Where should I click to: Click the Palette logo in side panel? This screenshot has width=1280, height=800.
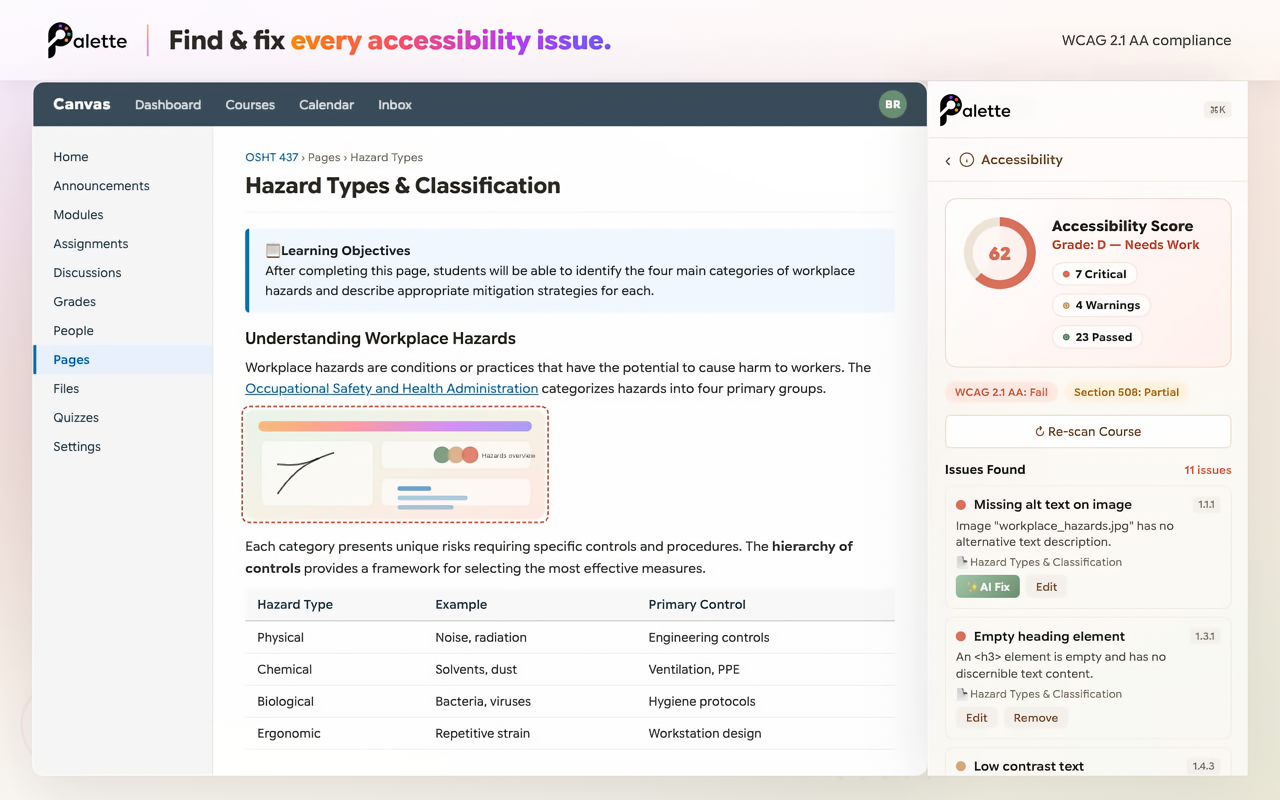coord(975,110)
